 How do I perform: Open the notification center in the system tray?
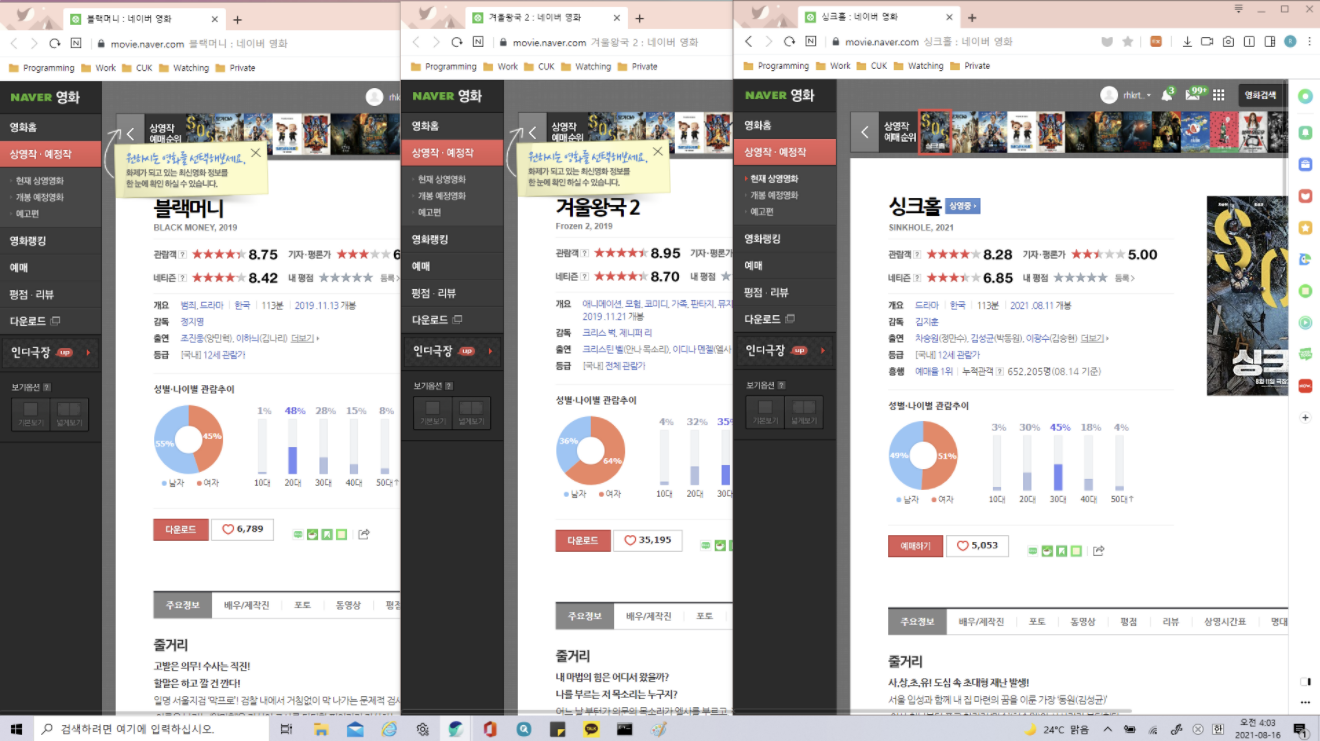(1300, 729)
